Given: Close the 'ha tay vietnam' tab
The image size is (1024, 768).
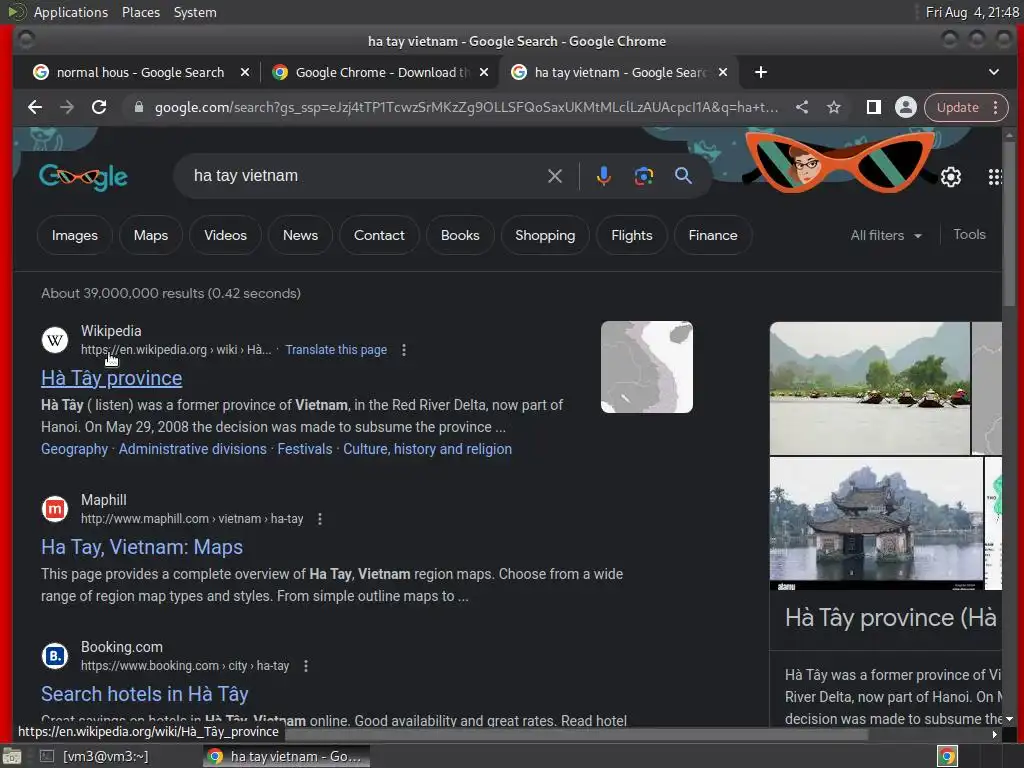Looking at the screenshot, I should (x=723, y=72).
